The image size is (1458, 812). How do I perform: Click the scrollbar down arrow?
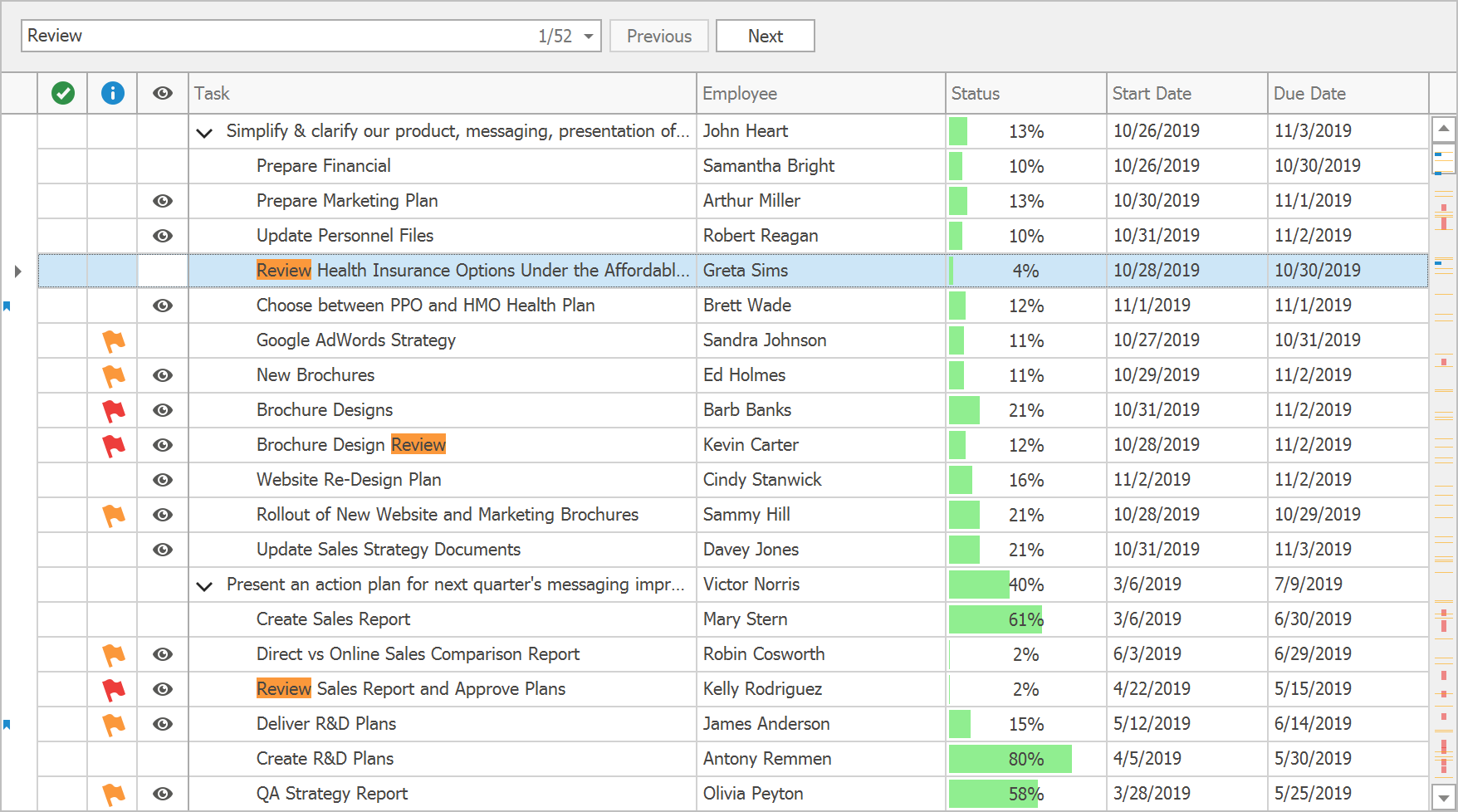pos(1444,797)
